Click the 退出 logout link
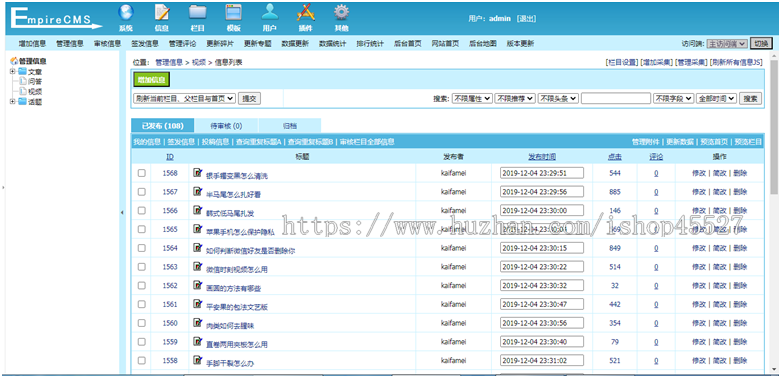The width and height of the screenshot is (781, 378). 526,18
